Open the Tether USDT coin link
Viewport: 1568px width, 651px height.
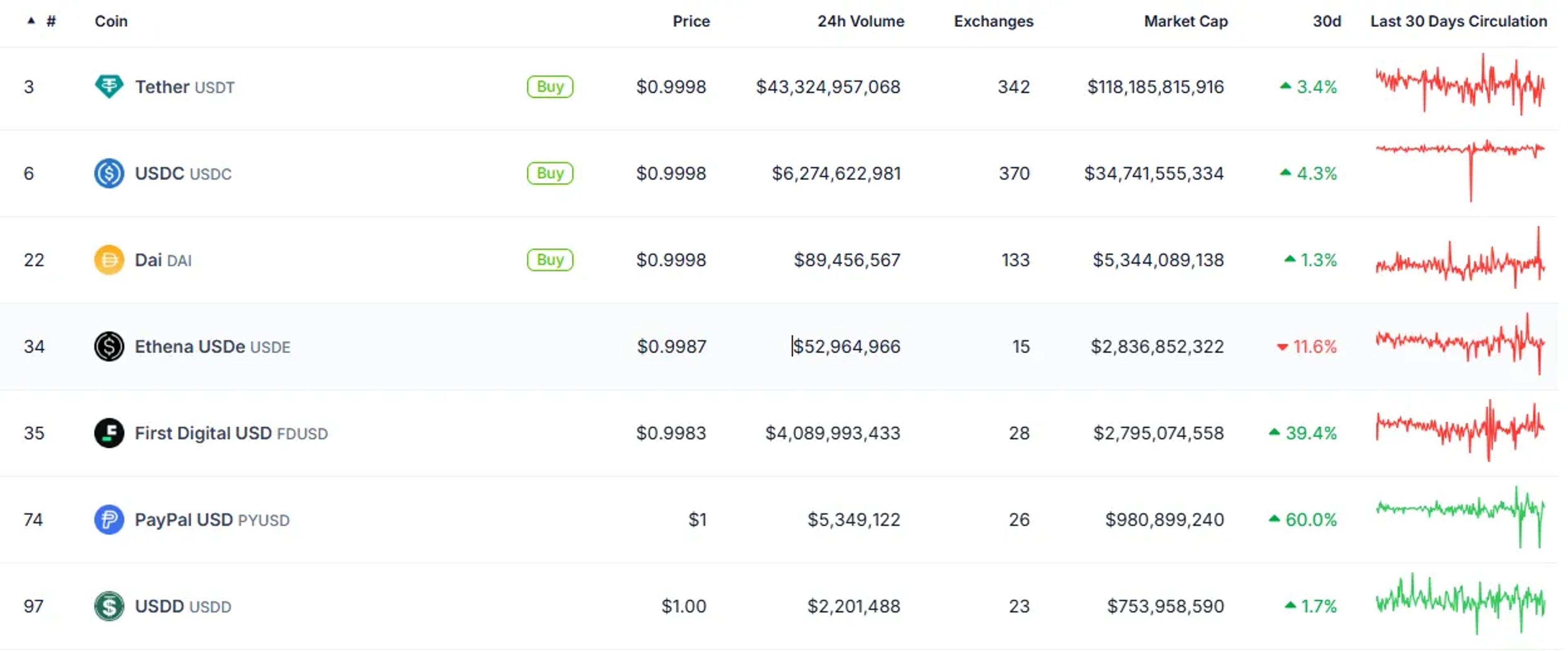coord(185,87)
